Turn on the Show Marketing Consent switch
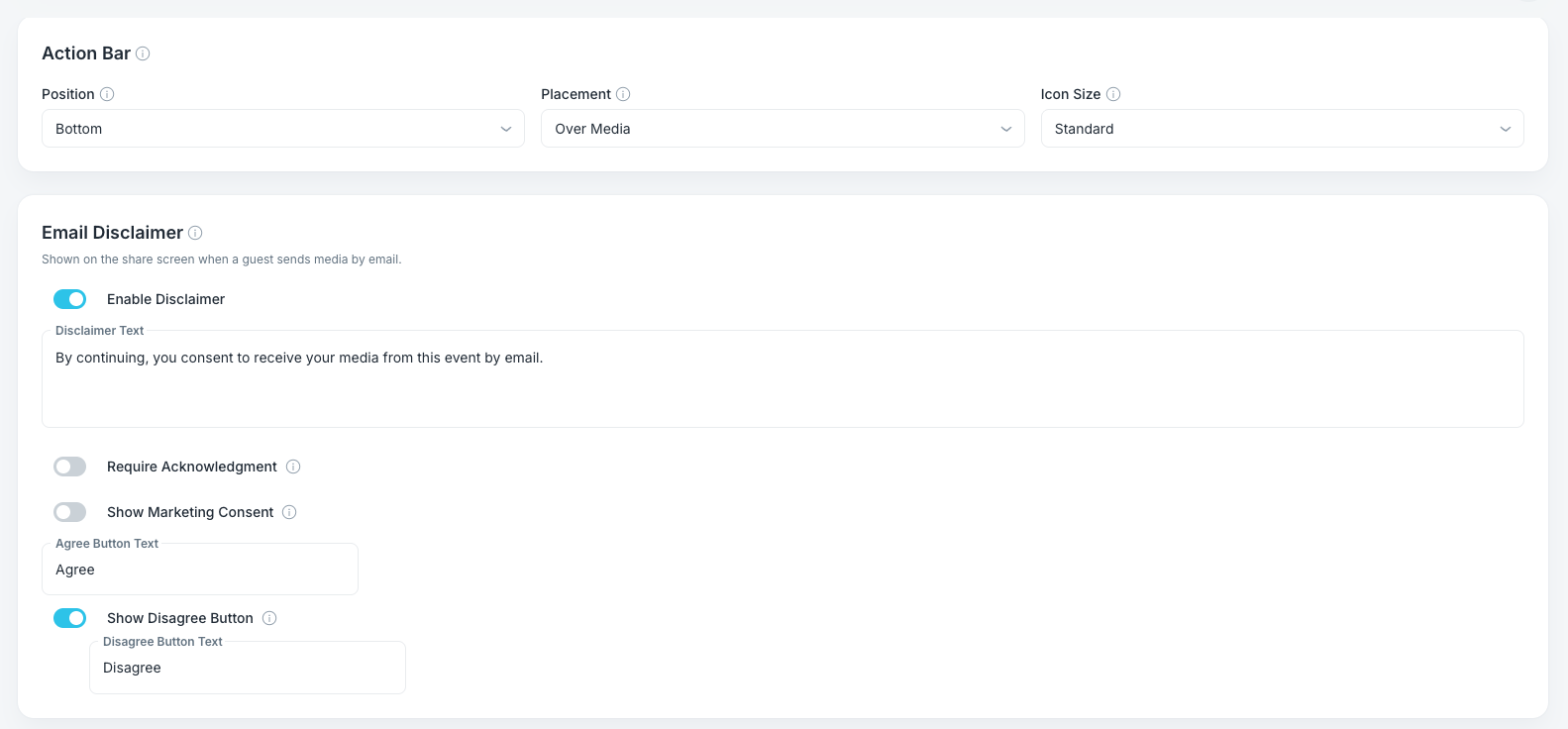Image resolution: width=1568 pixels, height=729 pixels. (x=70, y=512)
